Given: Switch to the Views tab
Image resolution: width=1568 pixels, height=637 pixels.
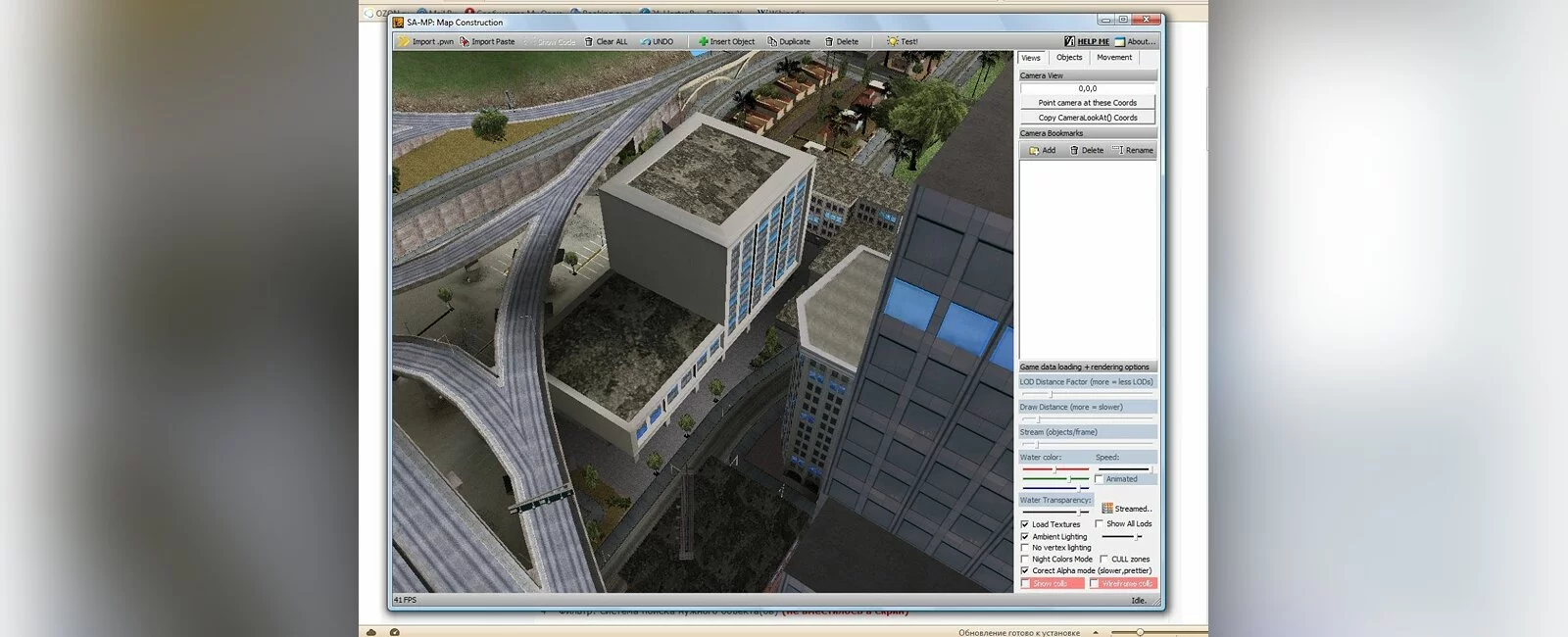Looking at the screenshot, I should point(1031,58).
